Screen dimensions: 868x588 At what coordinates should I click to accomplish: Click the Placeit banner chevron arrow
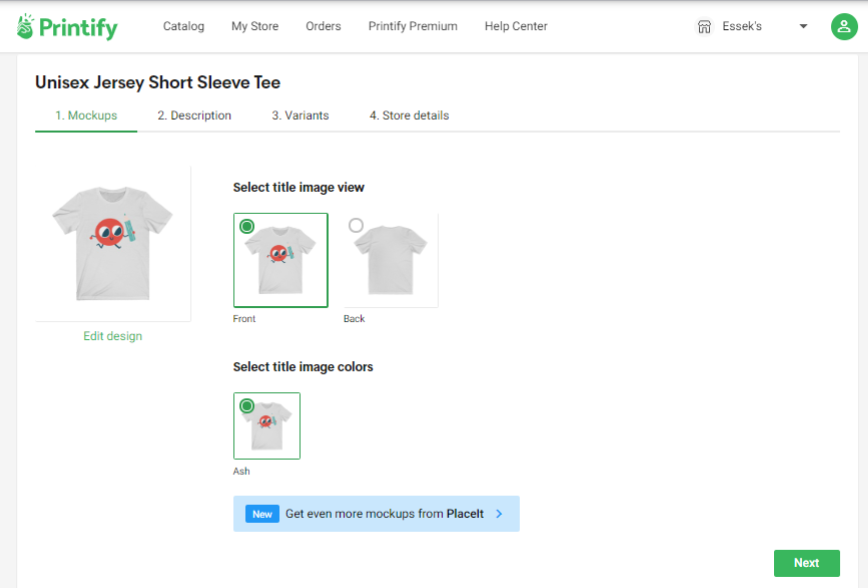tap(499, 514)
